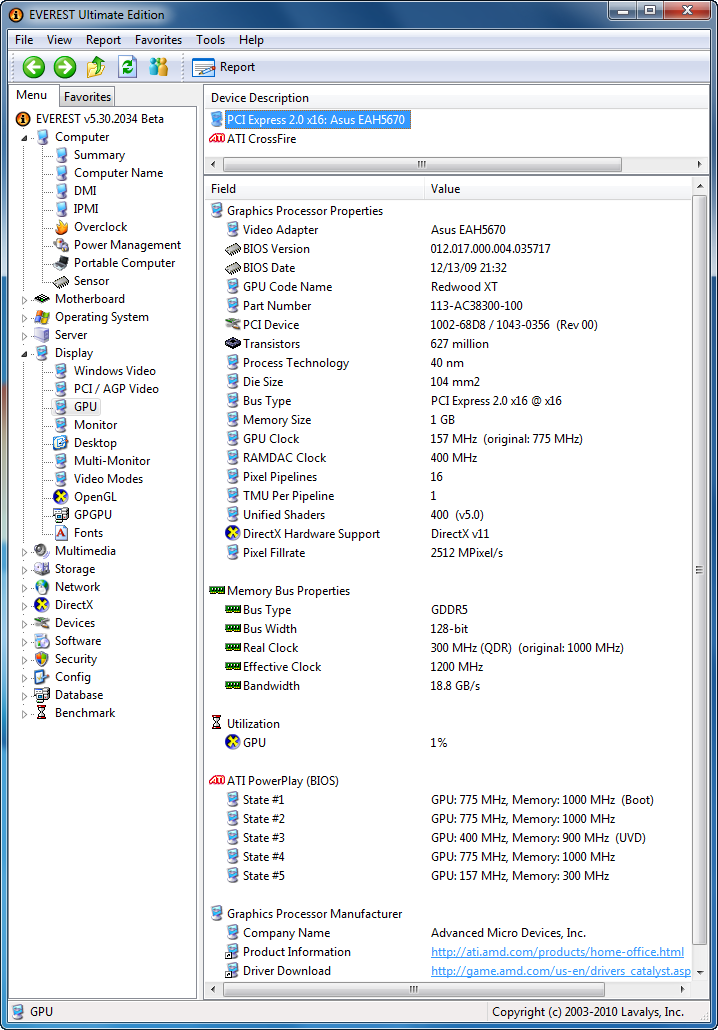Select the Benchmark tree item

(x=85, y=713)
